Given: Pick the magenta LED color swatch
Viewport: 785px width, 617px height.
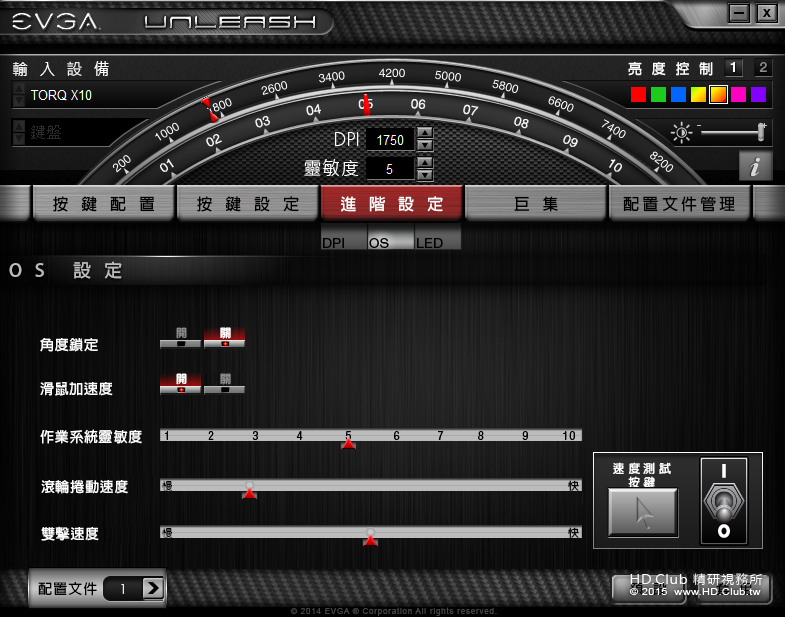Looking at the screenshot, I should [x=738, y=94].
